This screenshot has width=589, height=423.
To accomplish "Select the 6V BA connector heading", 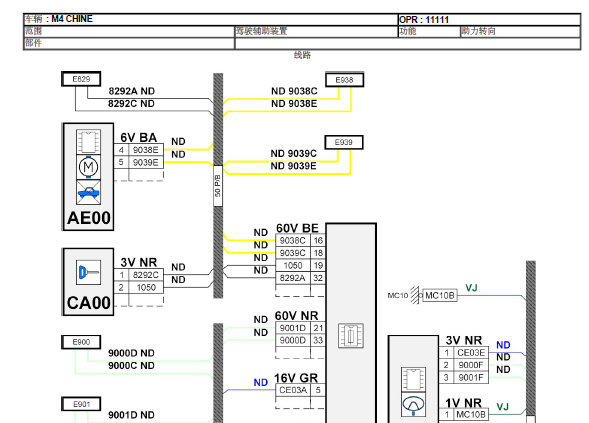I will 139,137.
